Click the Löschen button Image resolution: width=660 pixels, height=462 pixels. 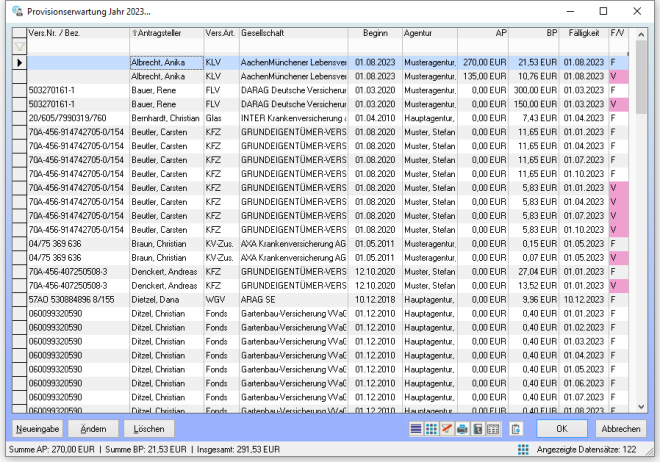[x=149, y=428]
